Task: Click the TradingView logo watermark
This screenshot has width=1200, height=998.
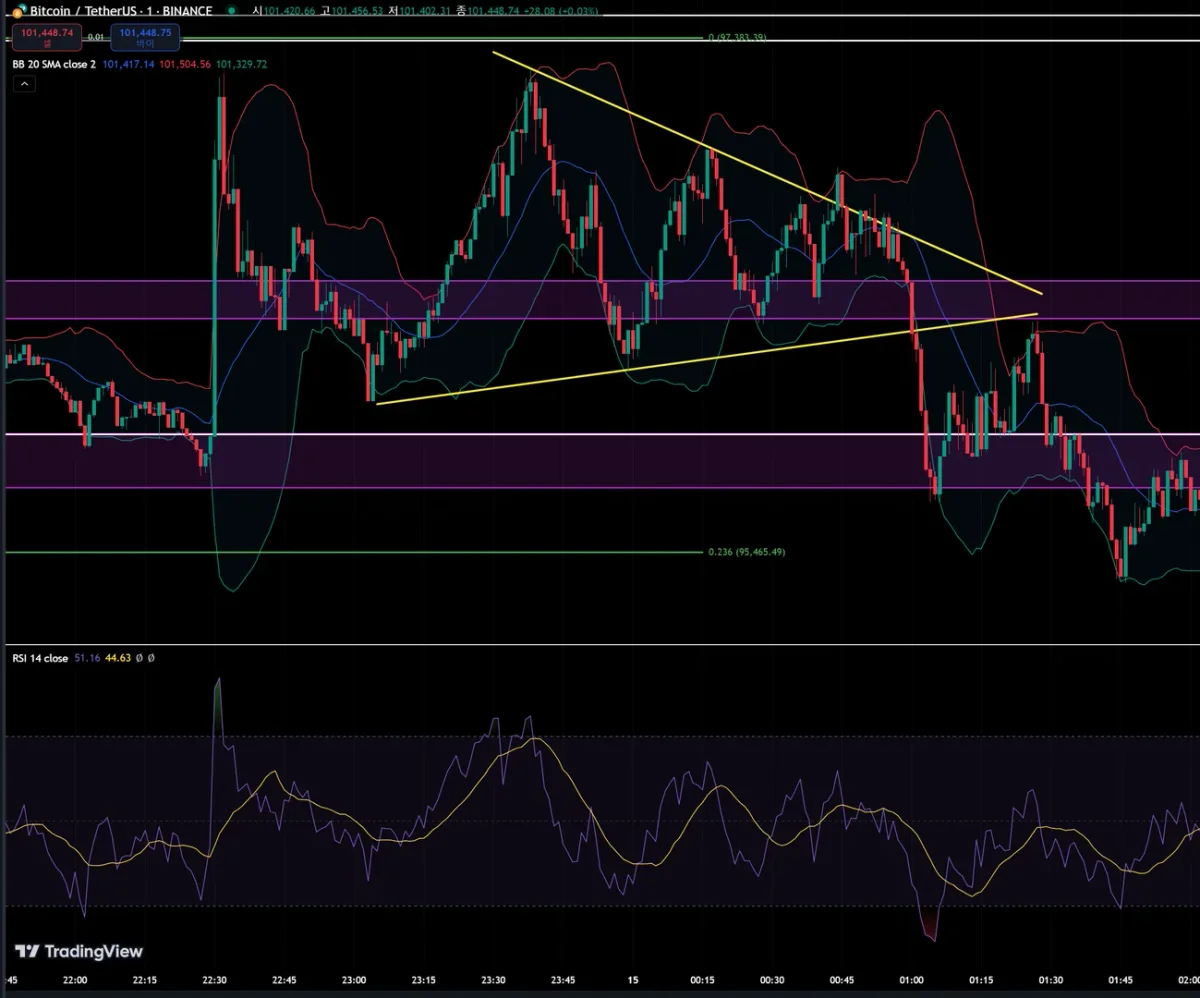Action: (79, 951)
